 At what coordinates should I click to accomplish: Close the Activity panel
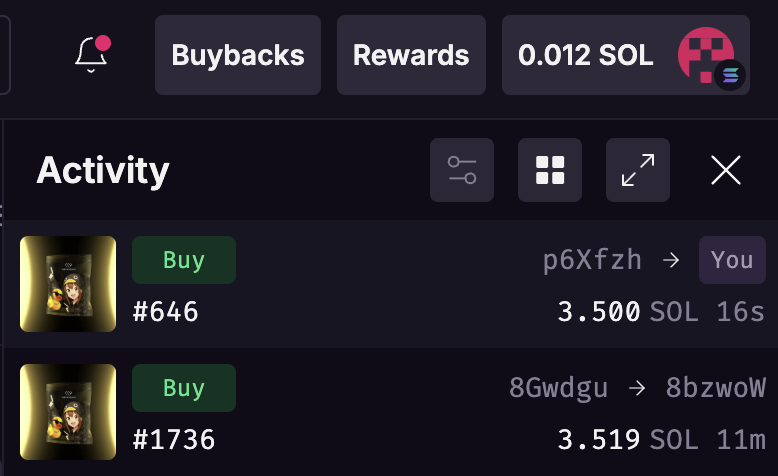(x=726, y=171)
